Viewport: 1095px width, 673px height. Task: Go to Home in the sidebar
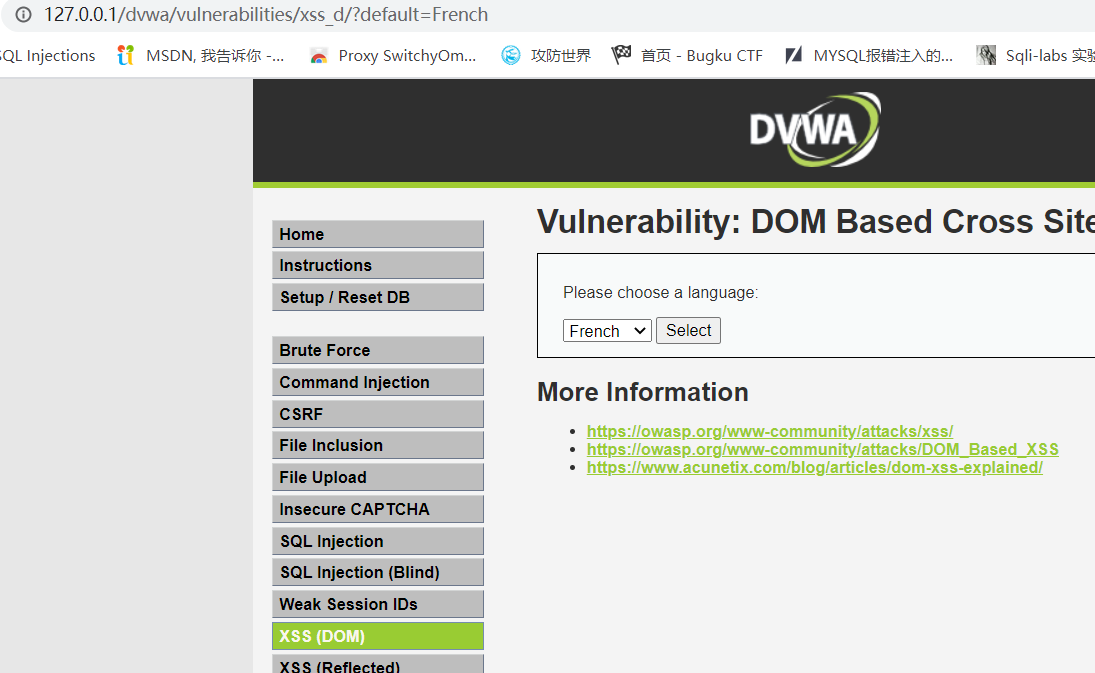[377, 234]
